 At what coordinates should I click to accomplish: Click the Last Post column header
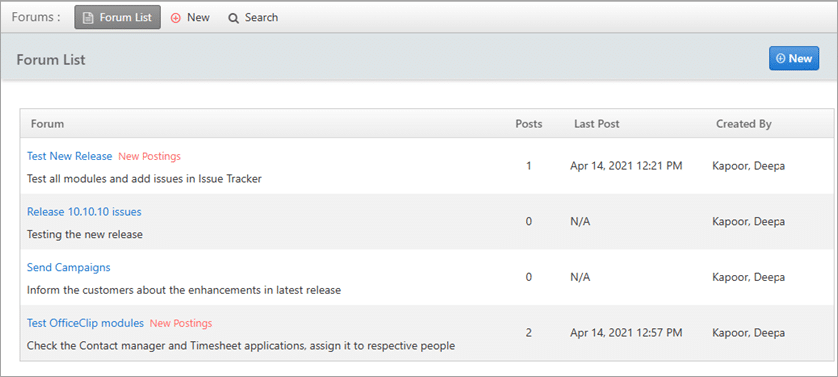(596, 124)
